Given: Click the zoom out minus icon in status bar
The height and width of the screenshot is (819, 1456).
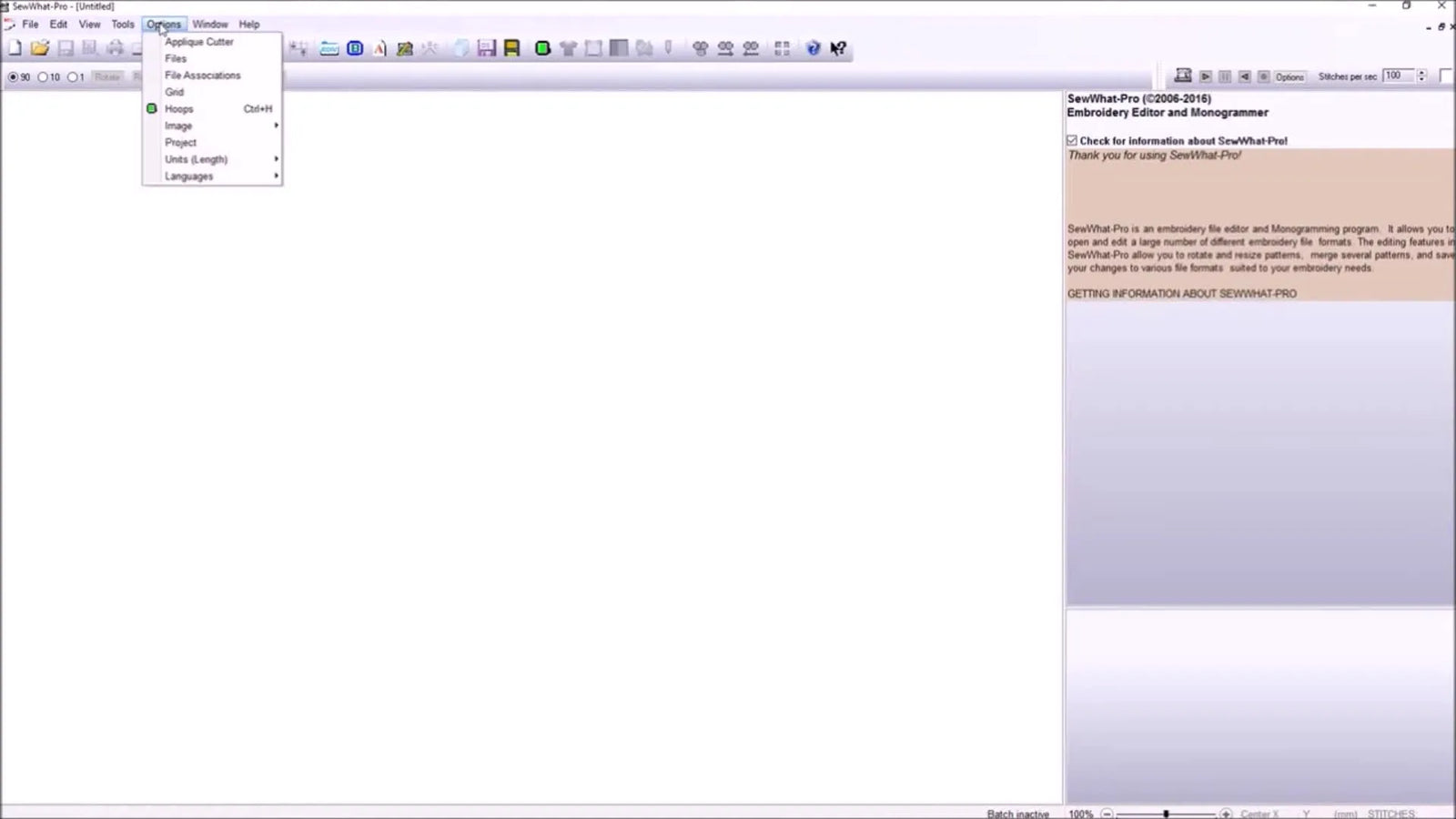Looking at the screenshot, I should click(x=1107, y=814).
